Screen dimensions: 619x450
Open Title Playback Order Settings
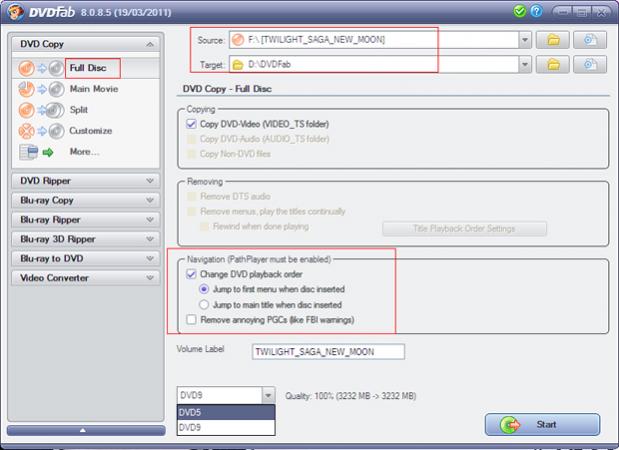464,229
